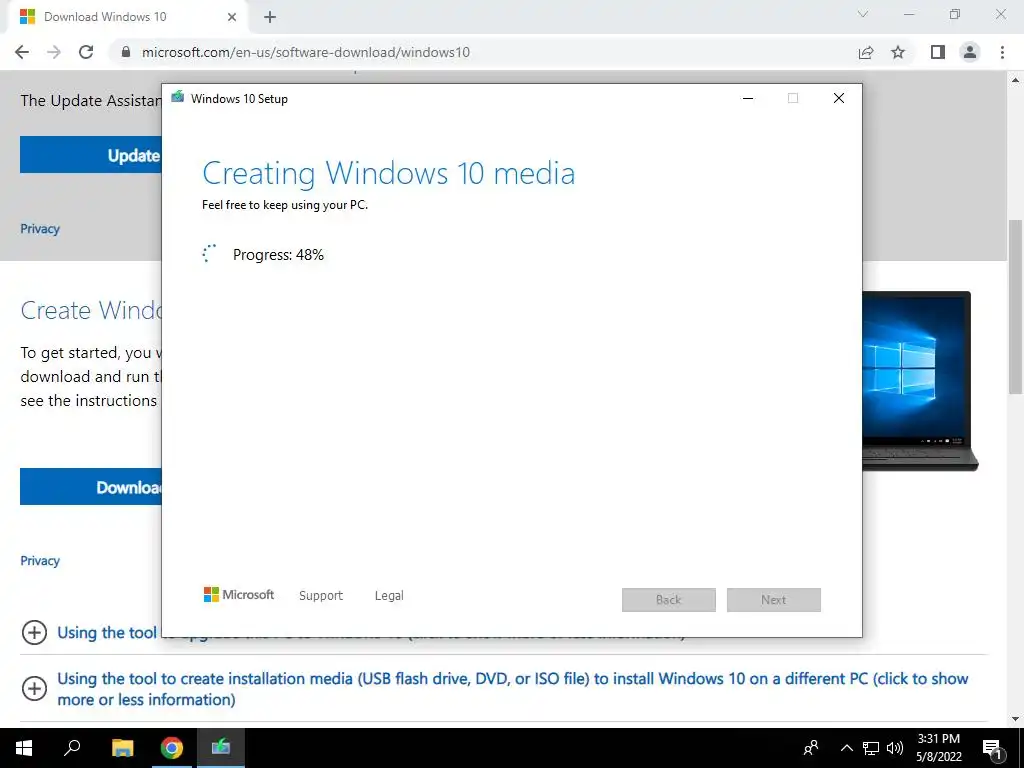Click the disabled Back button
The image size is (1024, 768).
[669, 600]
